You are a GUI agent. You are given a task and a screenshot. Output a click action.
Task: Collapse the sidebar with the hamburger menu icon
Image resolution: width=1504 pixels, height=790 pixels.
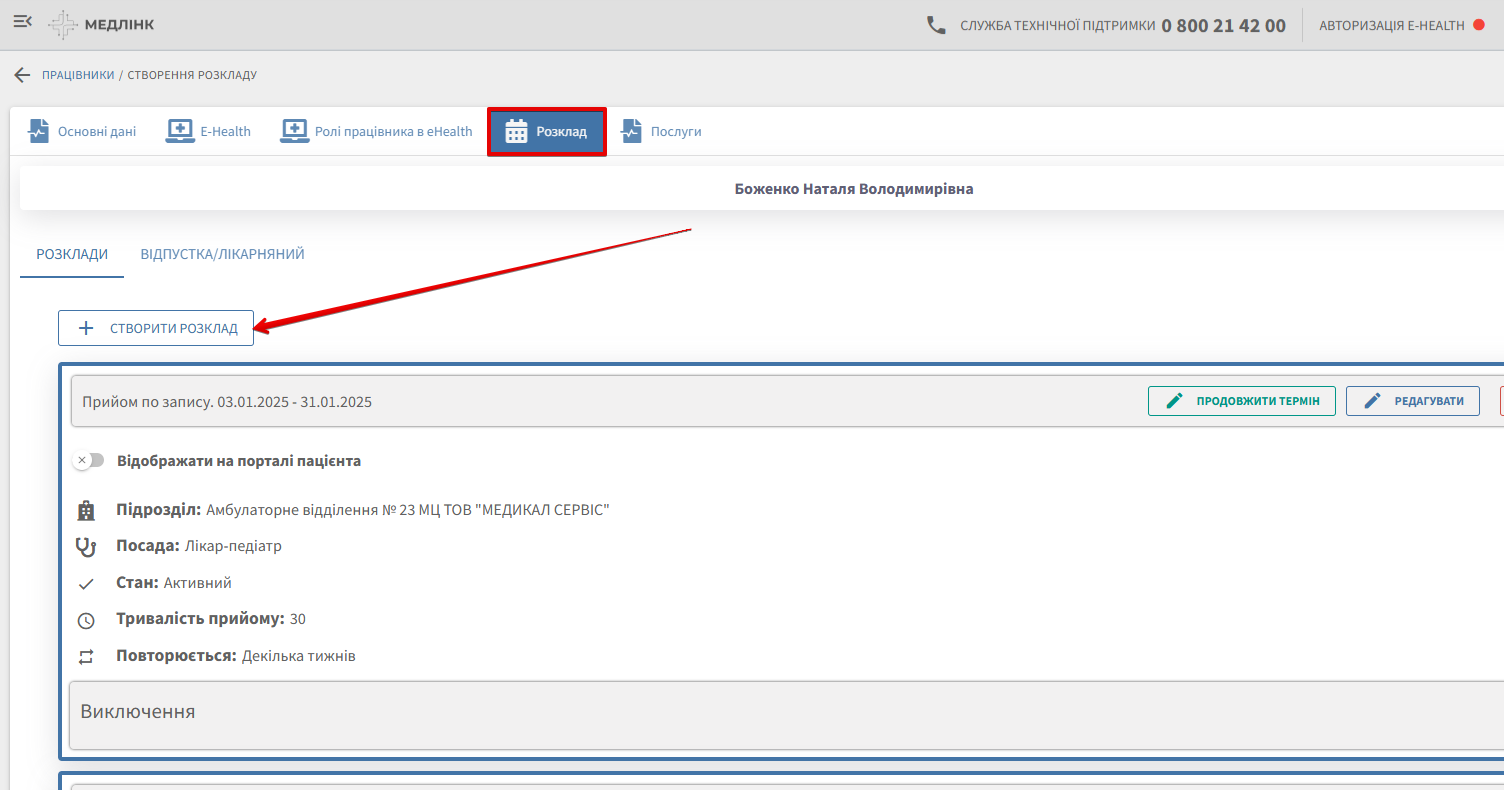(x=22, y=22)
